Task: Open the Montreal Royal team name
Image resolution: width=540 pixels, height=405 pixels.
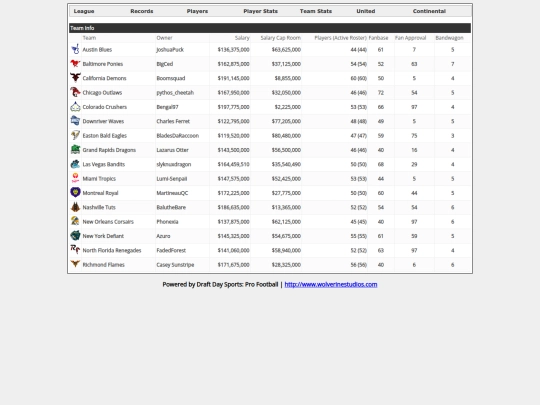Action: [101, 193]
